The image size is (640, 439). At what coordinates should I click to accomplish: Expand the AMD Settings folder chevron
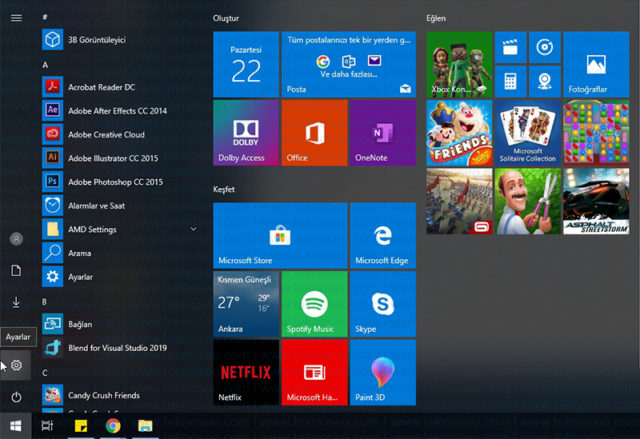(193, 229)
